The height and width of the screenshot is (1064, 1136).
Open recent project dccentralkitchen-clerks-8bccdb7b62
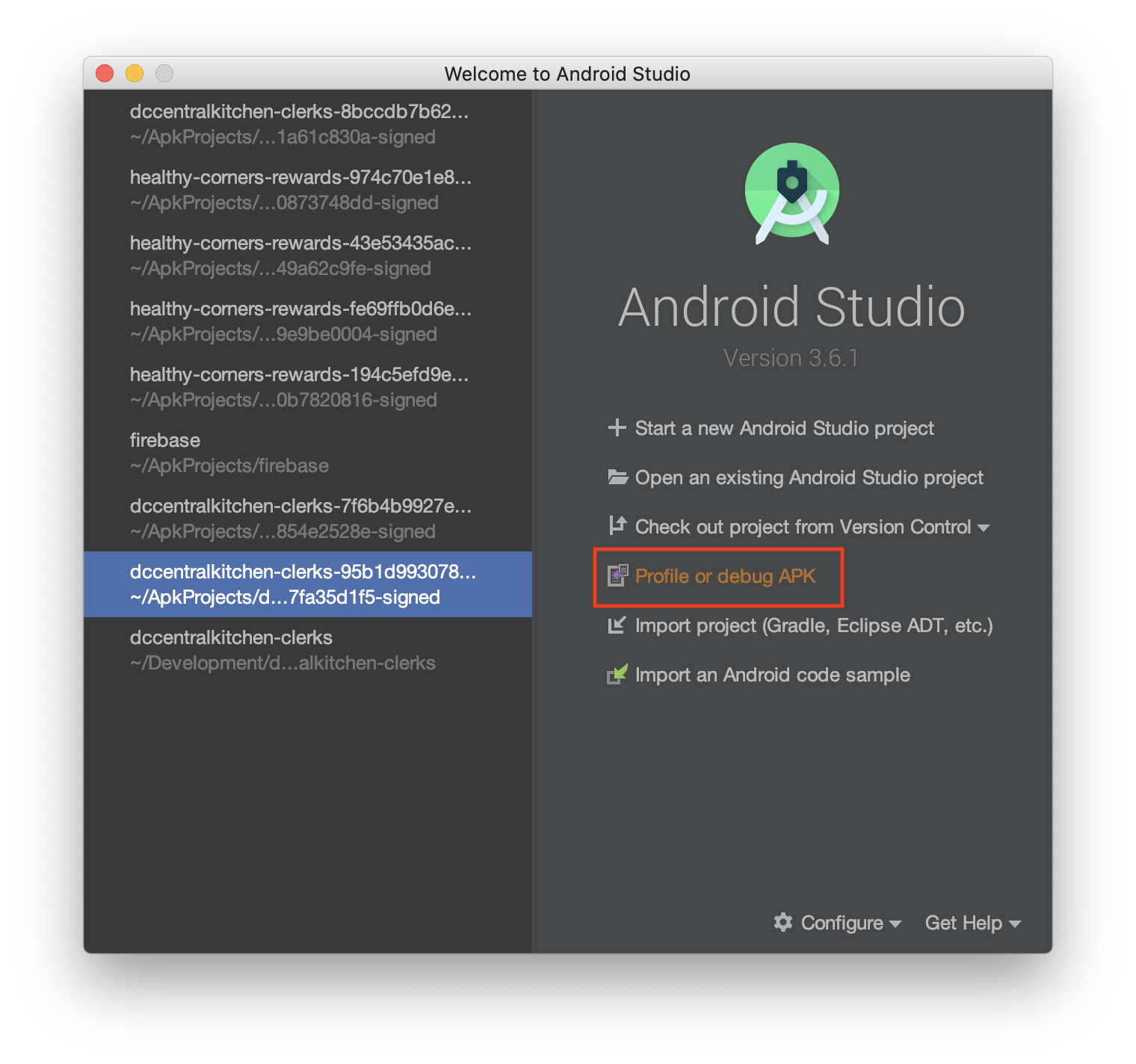(x=308, y=124)
